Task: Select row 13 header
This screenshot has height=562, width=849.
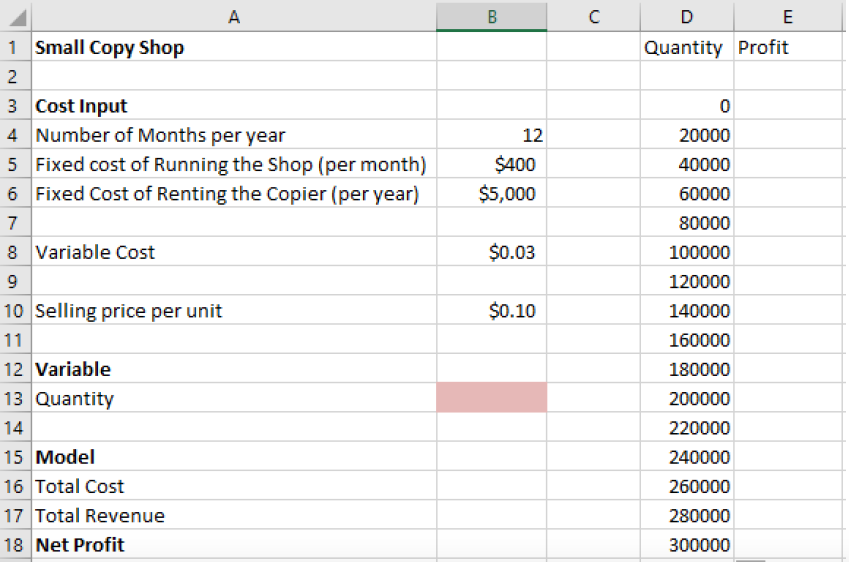Action: coord(16,398)
